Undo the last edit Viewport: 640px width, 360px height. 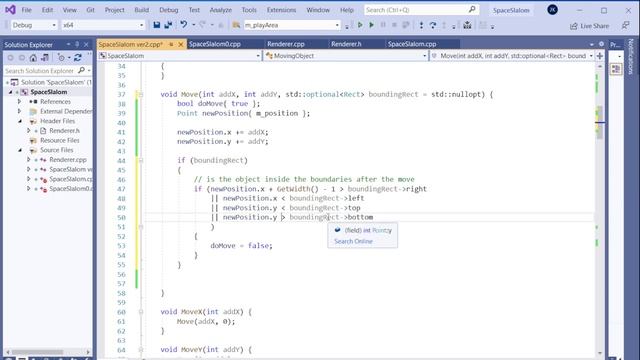(184, 25)
